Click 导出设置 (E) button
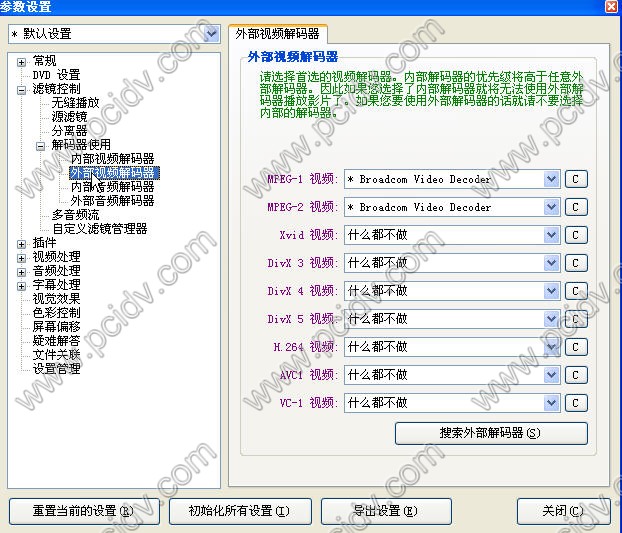Screen dimensions: 622x533 (x=386, y=511)
